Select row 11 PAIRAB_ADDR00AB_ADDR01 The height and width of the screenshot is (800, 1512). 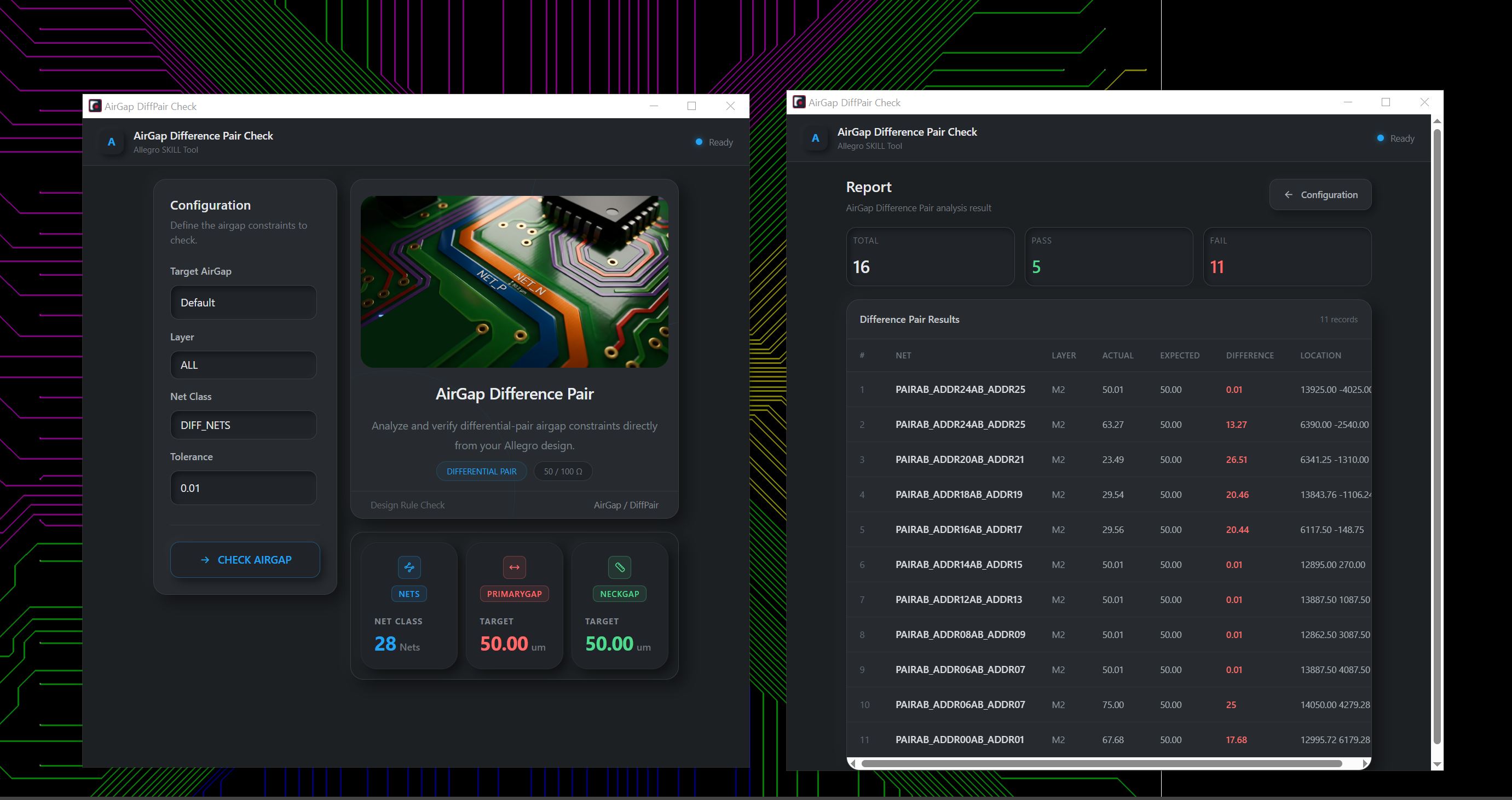(x=1109, y=740)
